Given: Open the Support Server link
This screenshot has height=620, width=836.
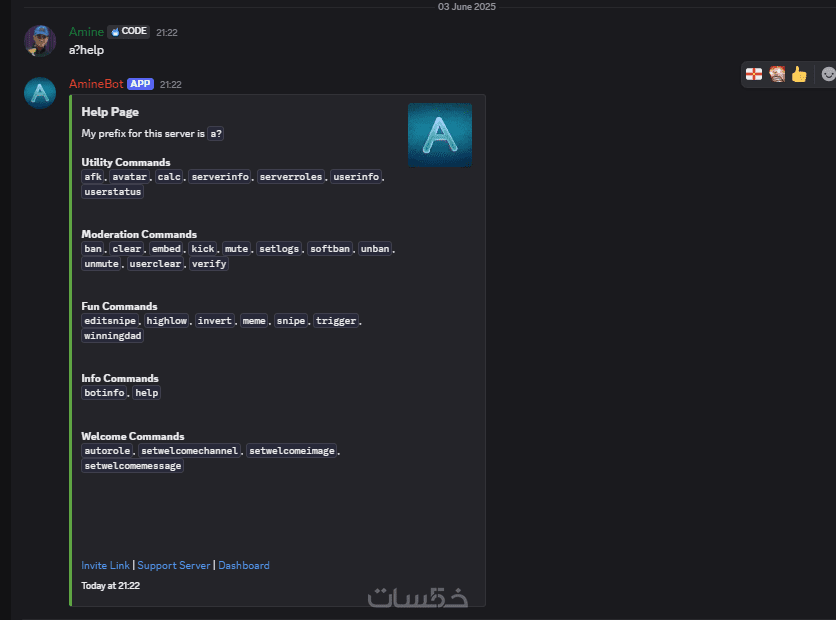Looking at the screenshot, I should pos(174,565).
